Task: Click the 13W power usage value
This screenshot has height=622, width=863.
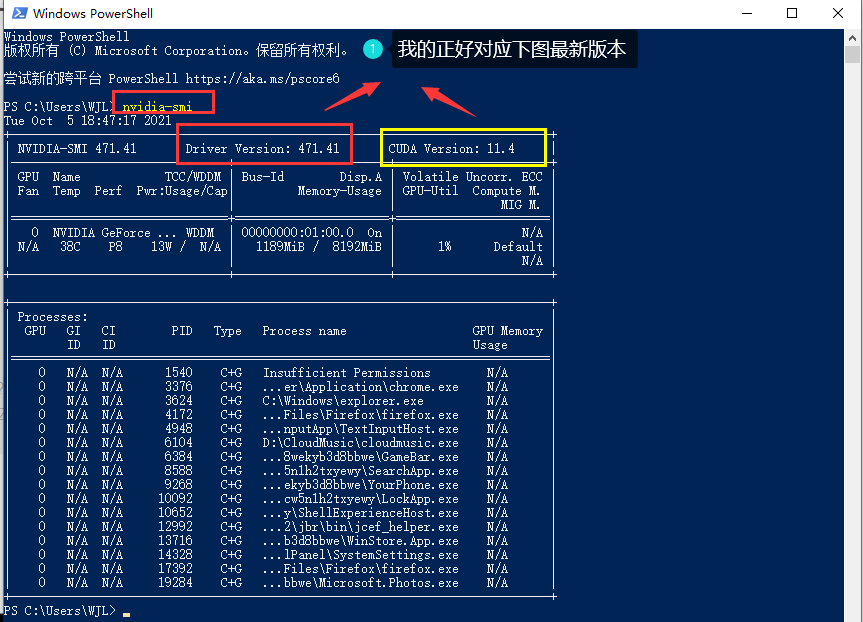Action: pyautogui.click(x=161, y=247)
